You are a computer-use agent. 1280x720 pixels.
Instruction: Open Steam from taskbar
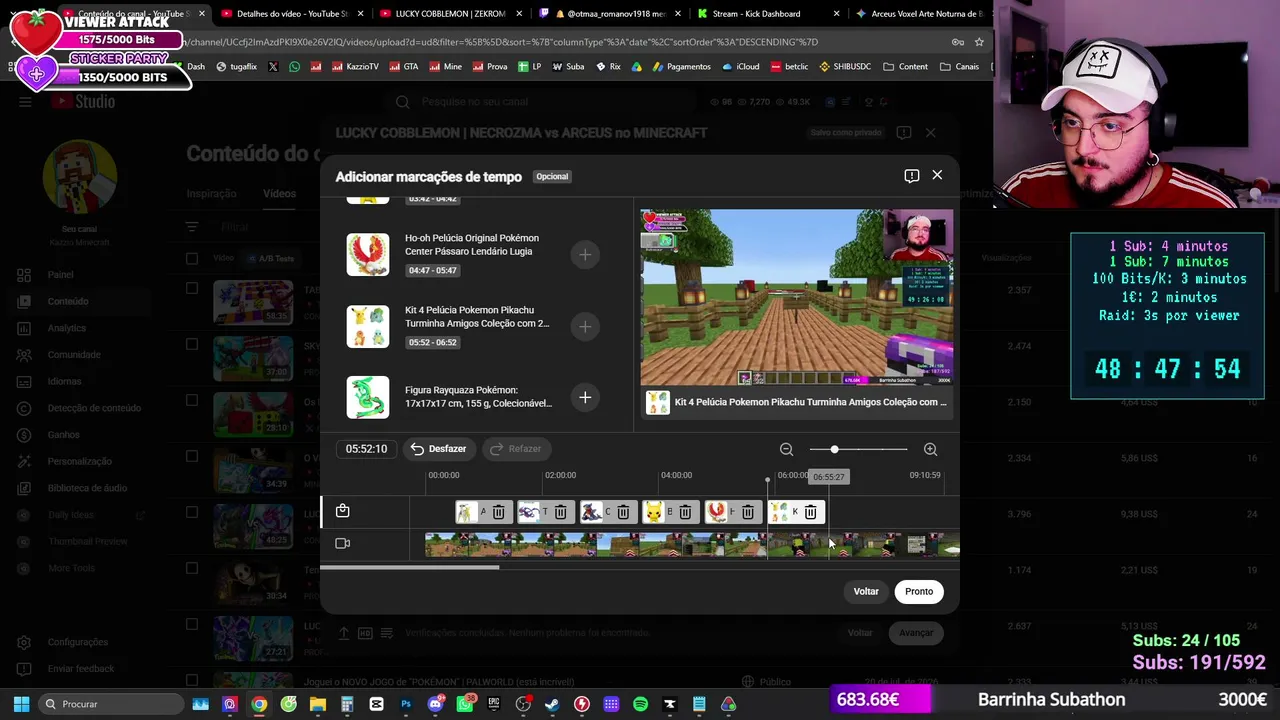(552, 704)
